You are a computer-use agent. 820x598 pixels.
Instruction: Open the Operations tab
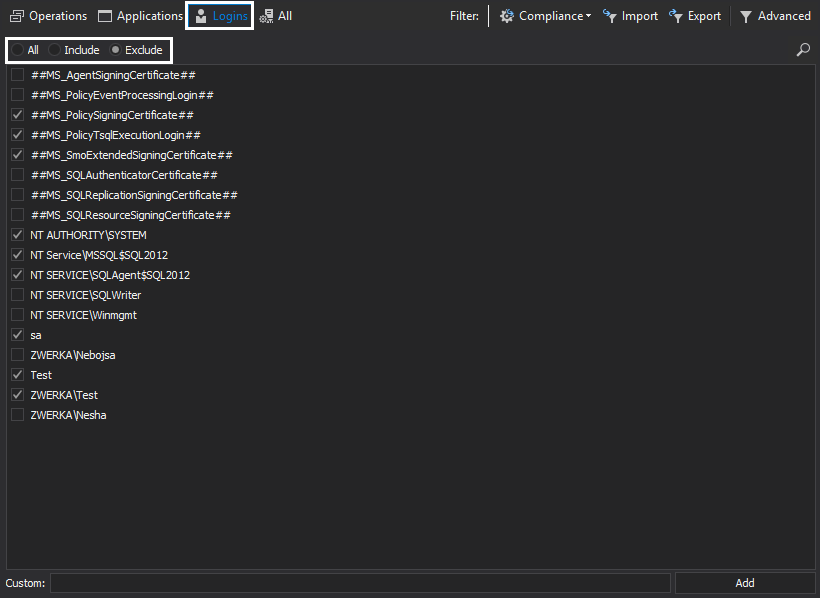click(x=48, y=16)
